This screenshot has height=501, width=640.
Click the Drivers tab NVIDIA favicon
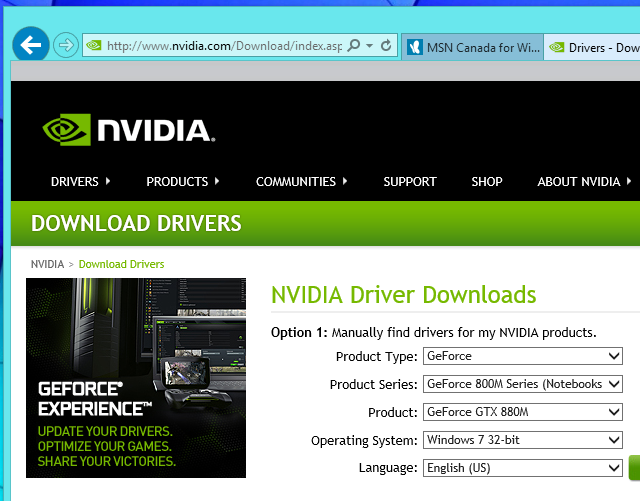tap(557, 47)
